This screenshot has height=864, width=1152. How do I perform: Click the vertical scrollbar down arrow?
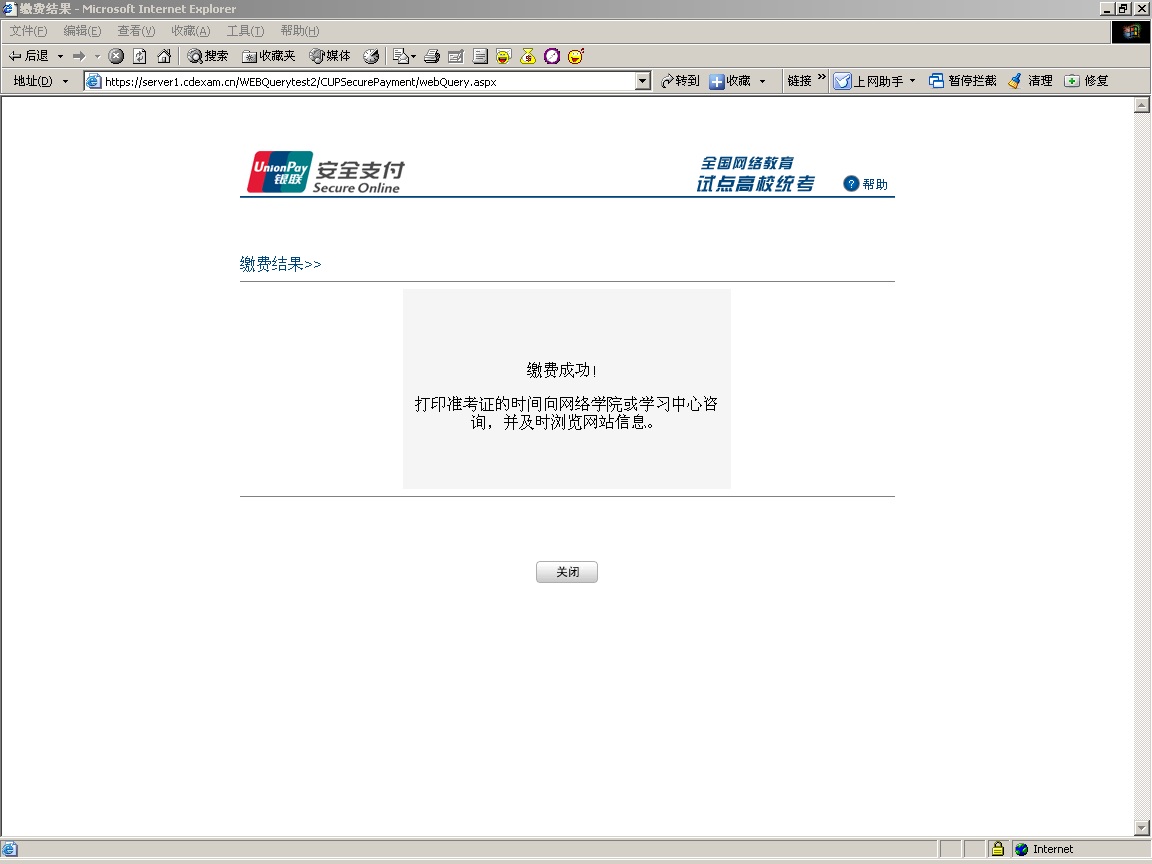[1142, 828]
